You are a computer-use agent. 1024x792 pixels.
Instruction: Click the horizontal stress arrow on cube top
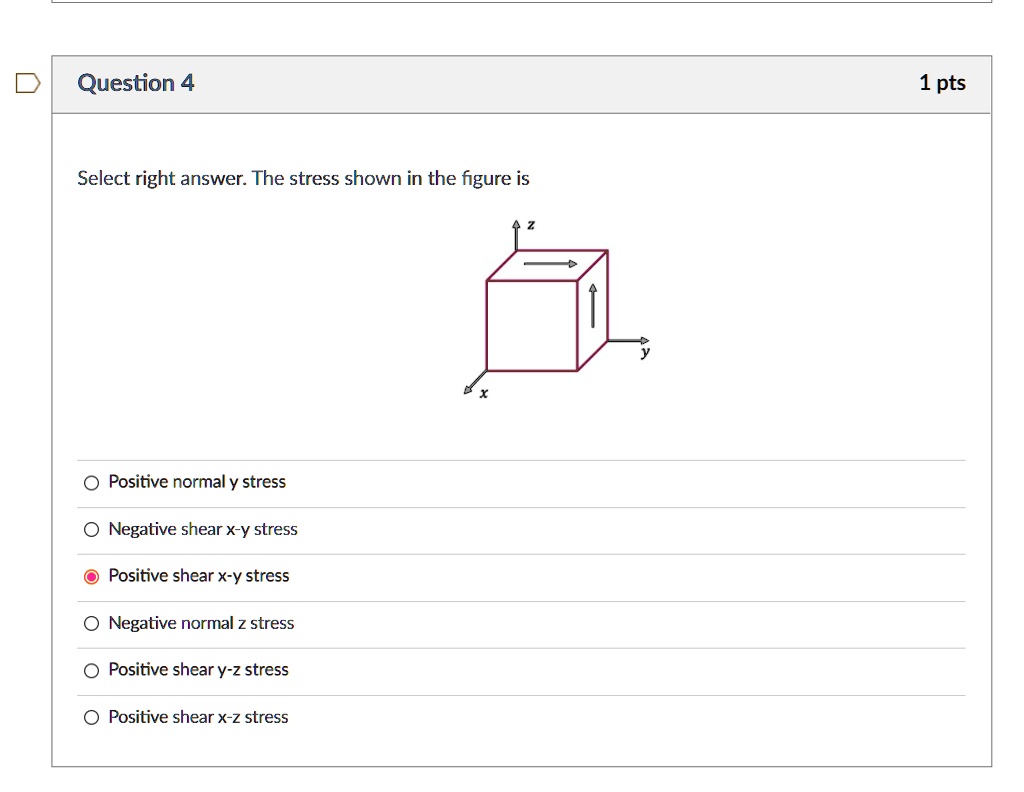pyautogui.click(x=548, y=263)
